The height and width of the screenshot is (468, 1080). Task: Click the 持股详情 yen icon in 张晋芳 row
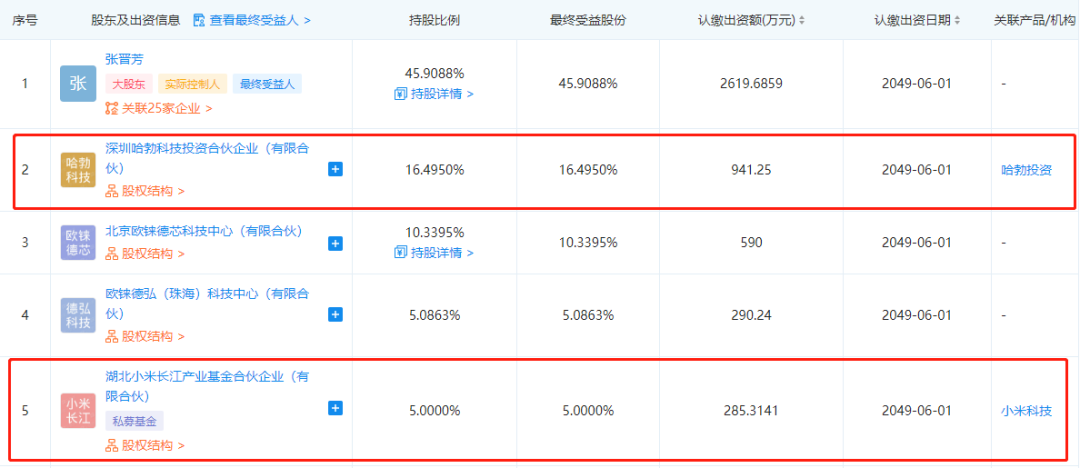400,93
